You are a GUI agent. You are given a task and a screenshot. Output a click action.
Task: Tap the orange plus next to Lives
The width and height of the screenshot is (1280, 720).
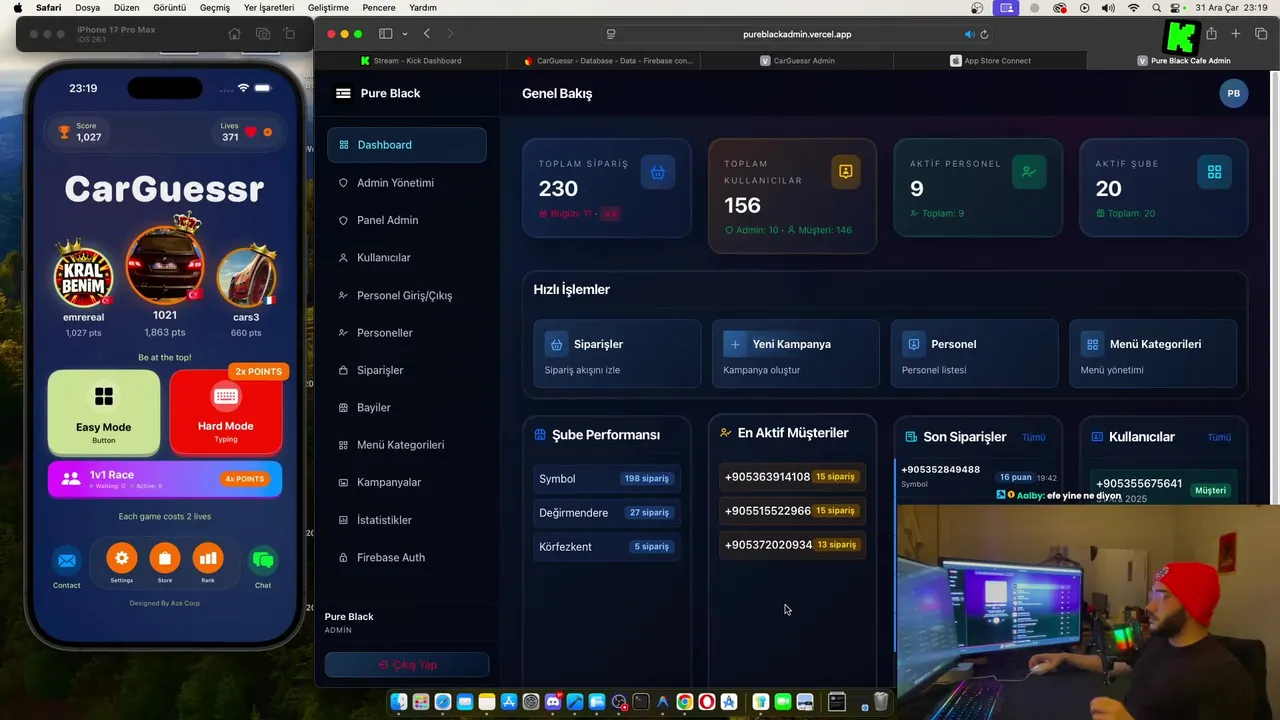tap(267, 132)
